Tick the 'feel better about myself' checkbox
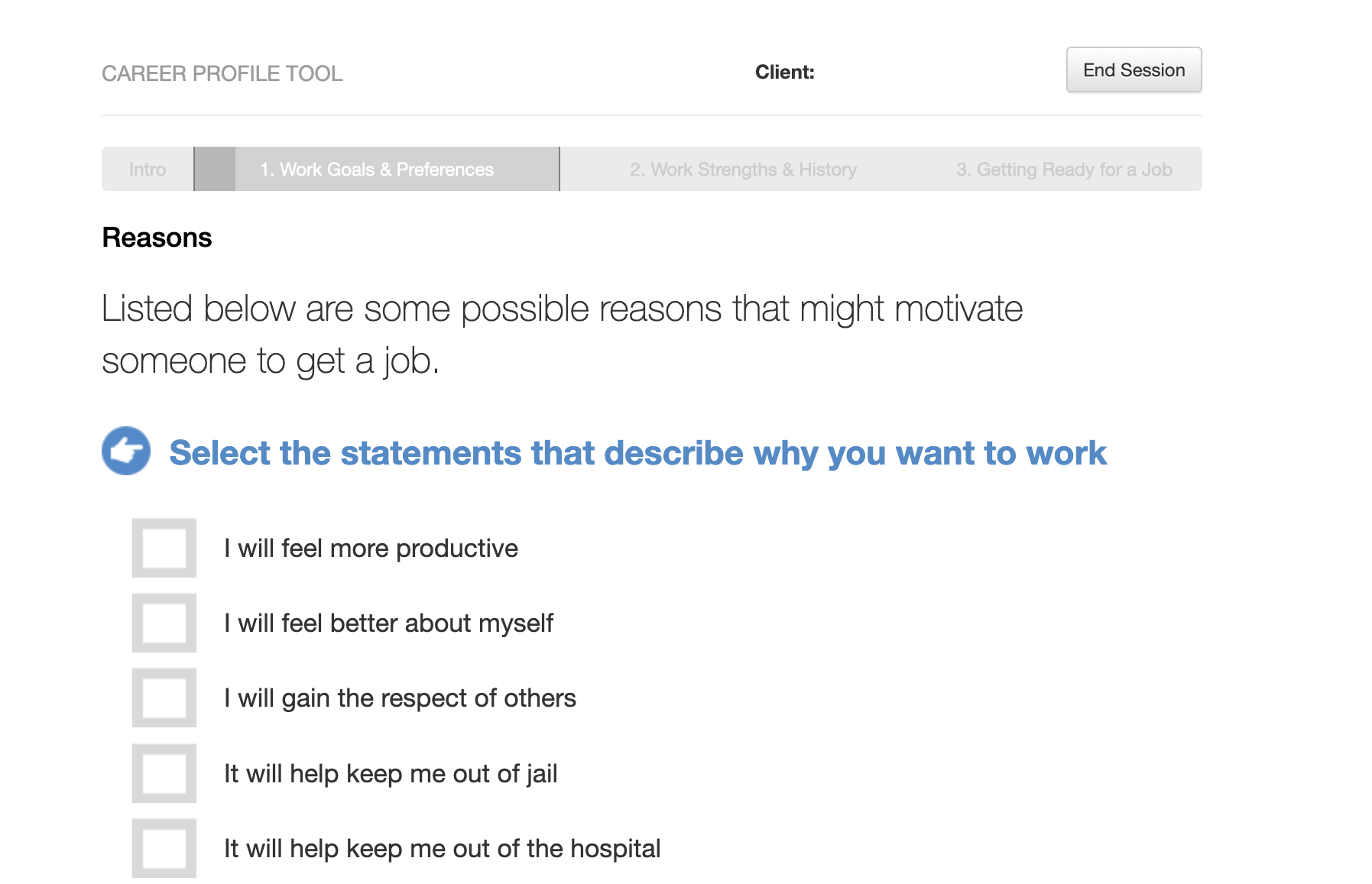This screenshot has height=884, width=1372. [164, 623]
